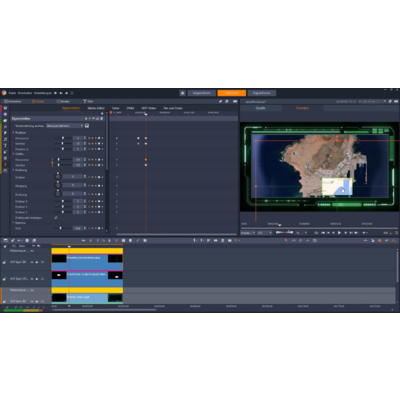Jump to the start of preview playback
Image resolution: width=400 pixels, height=400 pixels.
[x=323, y=233]
